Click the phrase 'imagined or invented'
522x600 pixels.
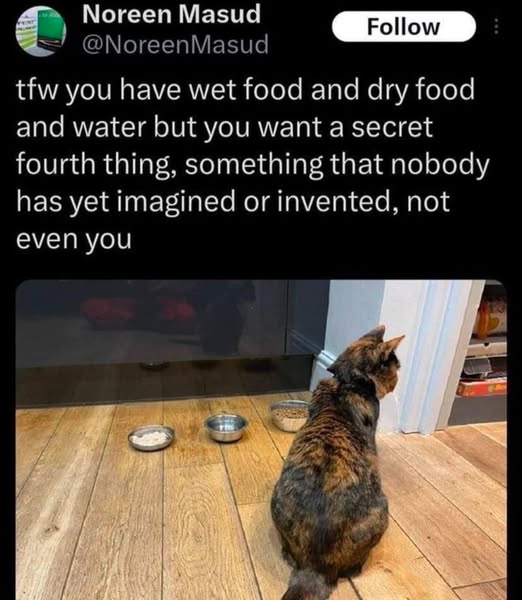(x=258, y=202)
